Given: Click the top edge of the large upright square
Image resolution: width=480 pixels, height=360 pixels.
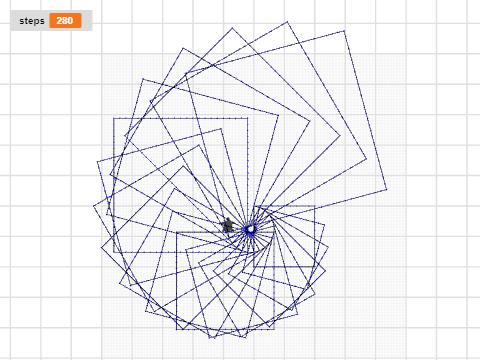Looking at the screenshot, I should pyautogui.click(x=181, y=118).
